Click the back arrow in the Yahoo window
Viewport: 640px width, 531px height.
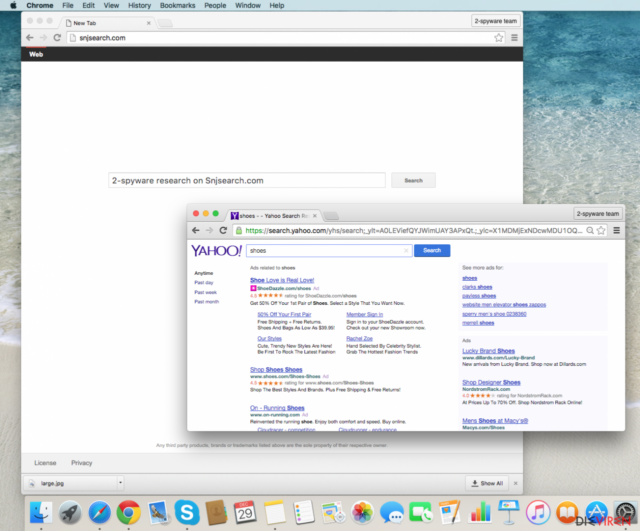click(x=196, y=231)
